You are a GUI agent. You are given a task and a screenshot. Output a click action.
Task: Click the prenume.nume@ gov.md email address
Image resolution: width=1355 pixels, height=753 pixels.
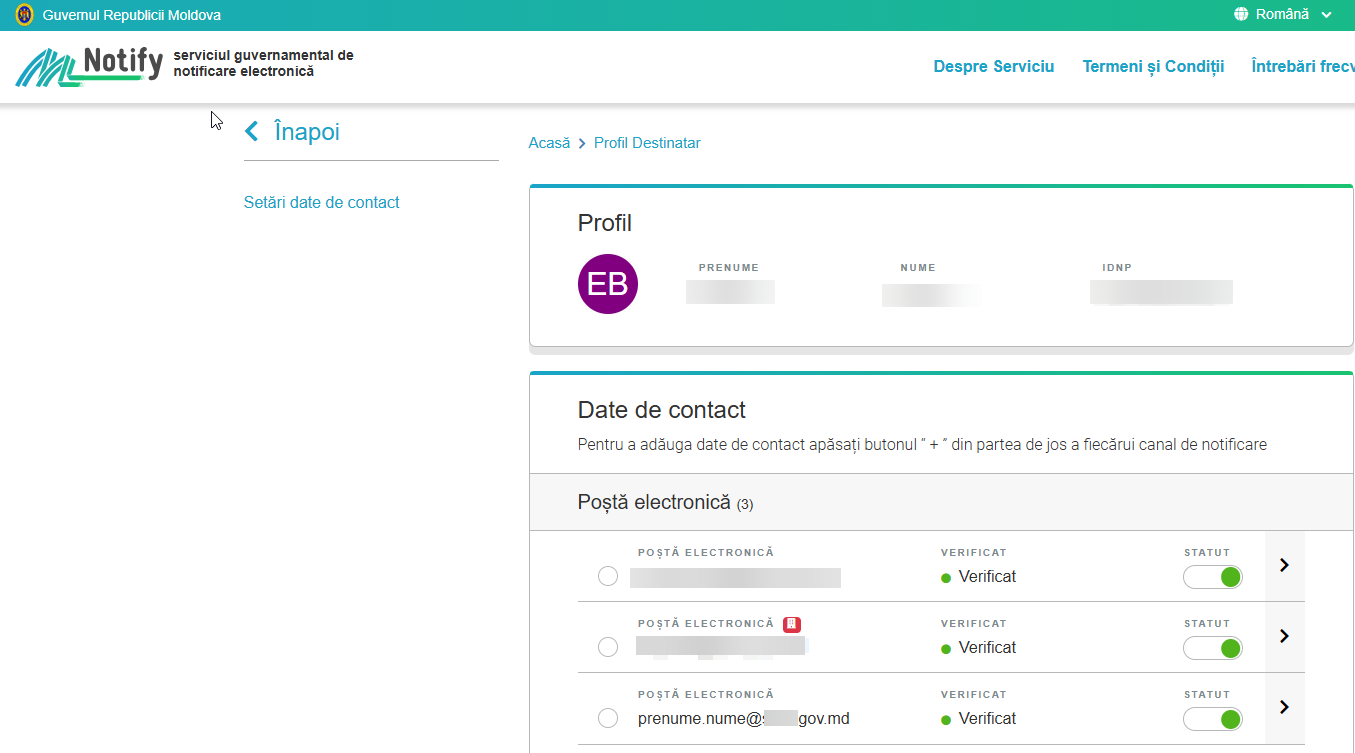pos(743,718)
